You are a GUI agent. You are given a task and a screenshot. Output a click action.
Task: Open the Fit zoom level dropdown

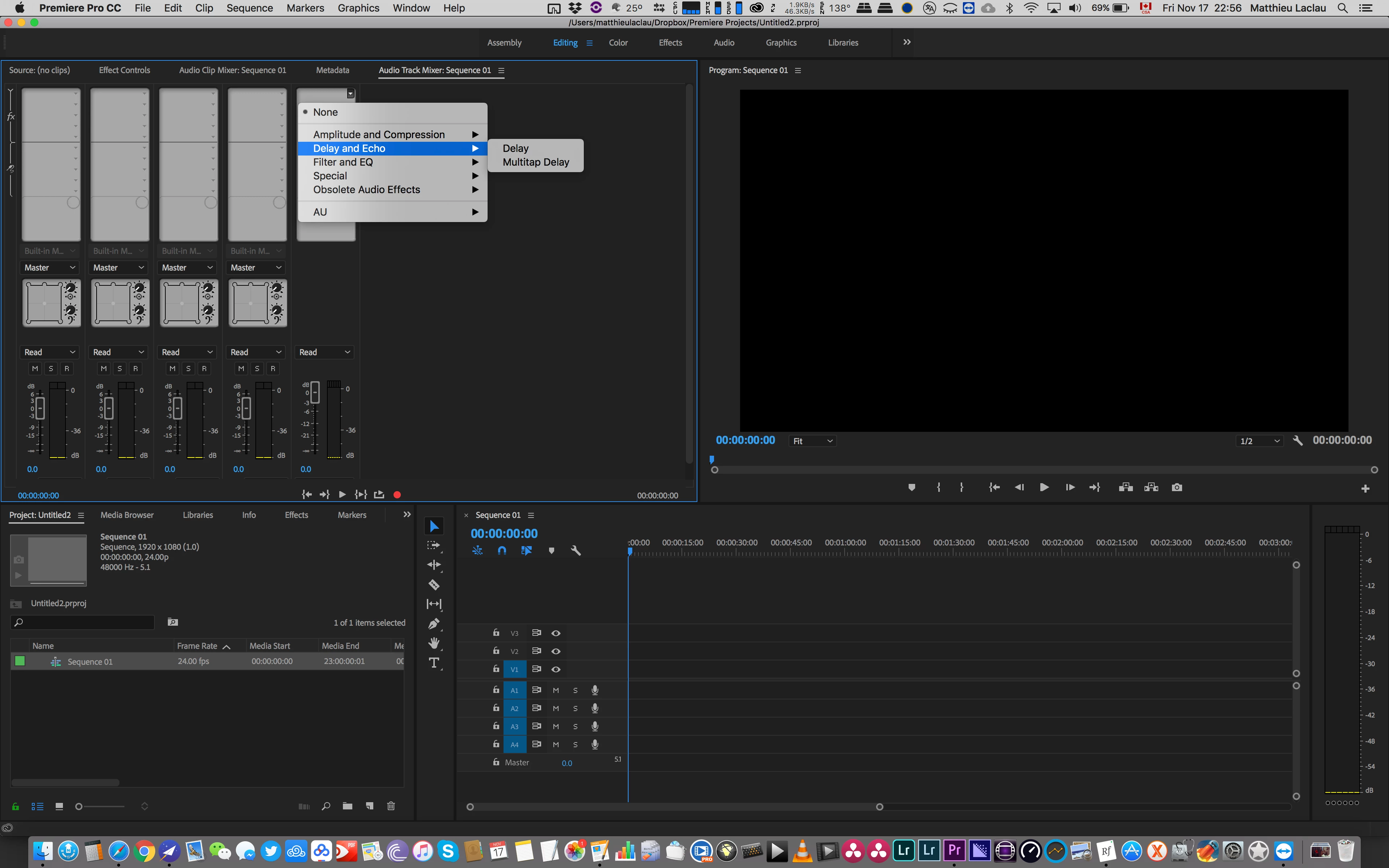tap(812, 441)
